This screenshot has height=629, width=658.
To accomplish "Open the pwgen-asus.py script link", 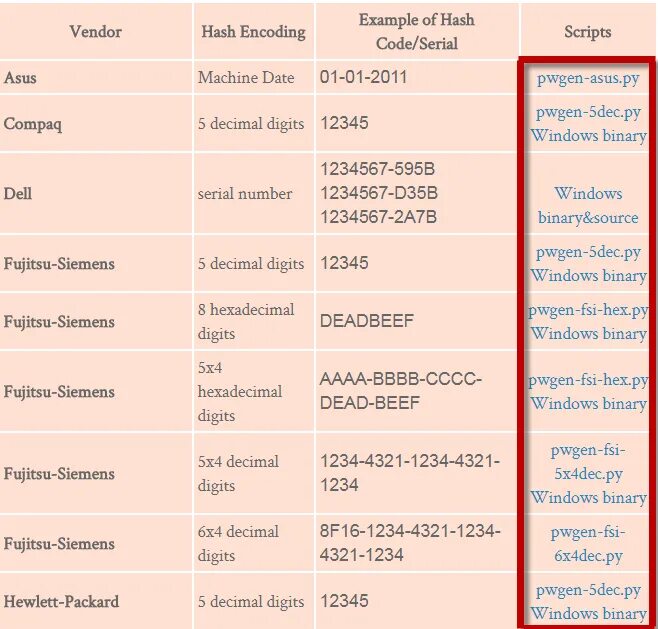I will coord(588,78).
